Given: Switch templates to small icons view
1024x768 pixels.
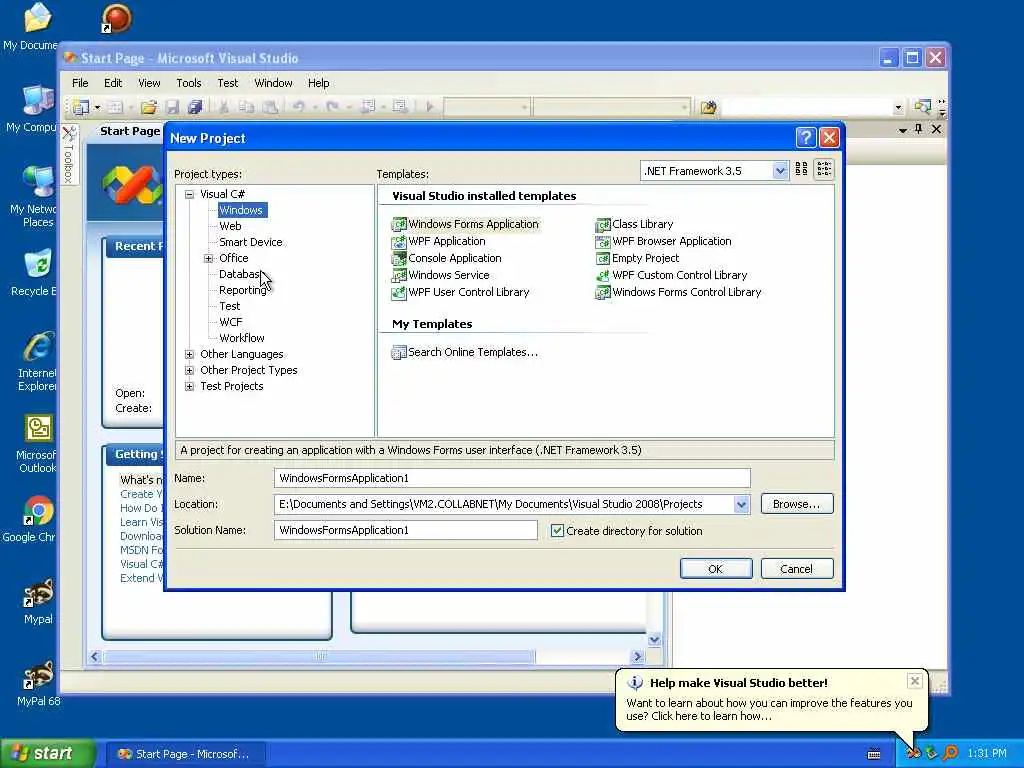Looking at the screenshot, I should pos(824,170).
